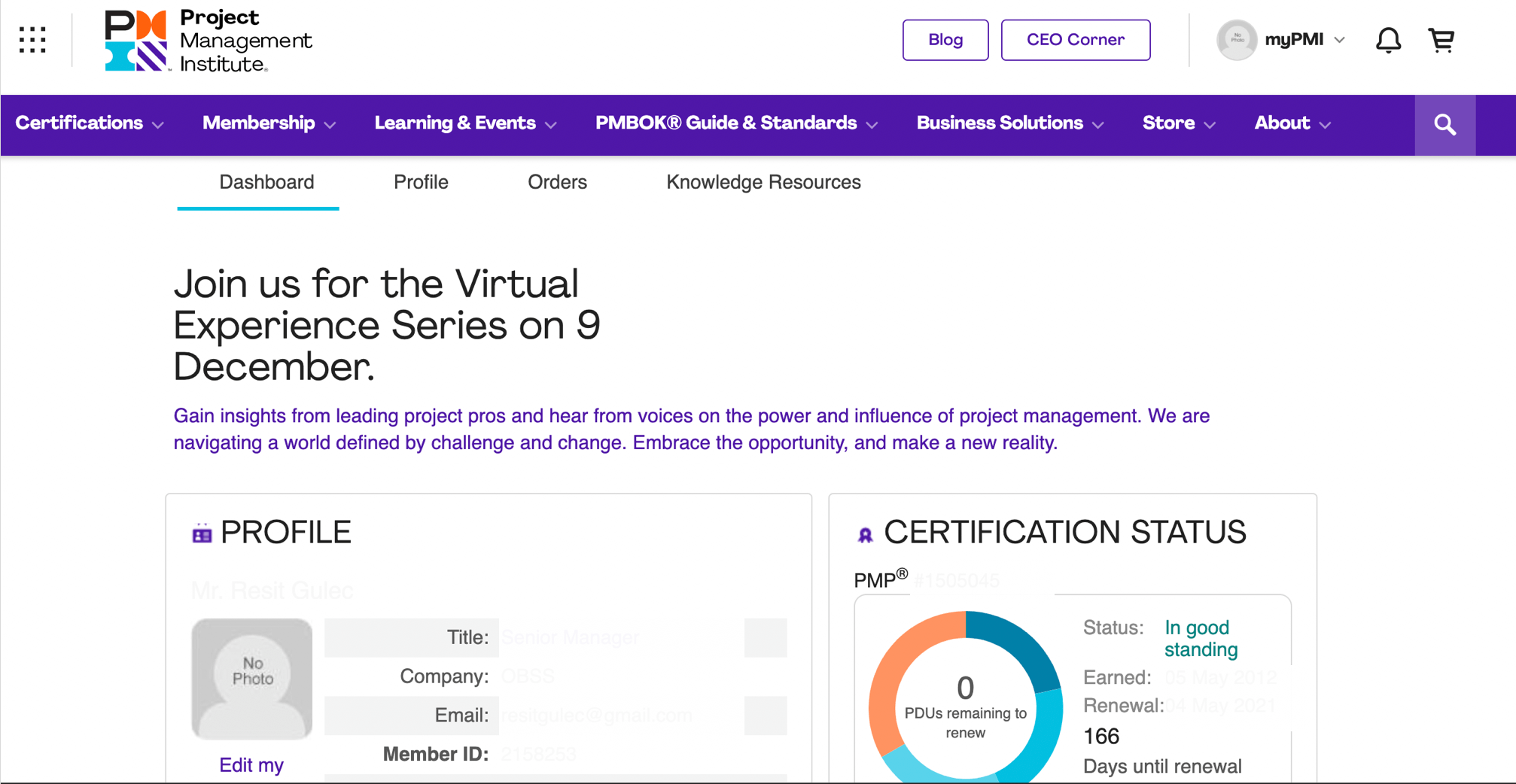
Task: Click the myPMI avatar photo
Action: [1237, 40]
